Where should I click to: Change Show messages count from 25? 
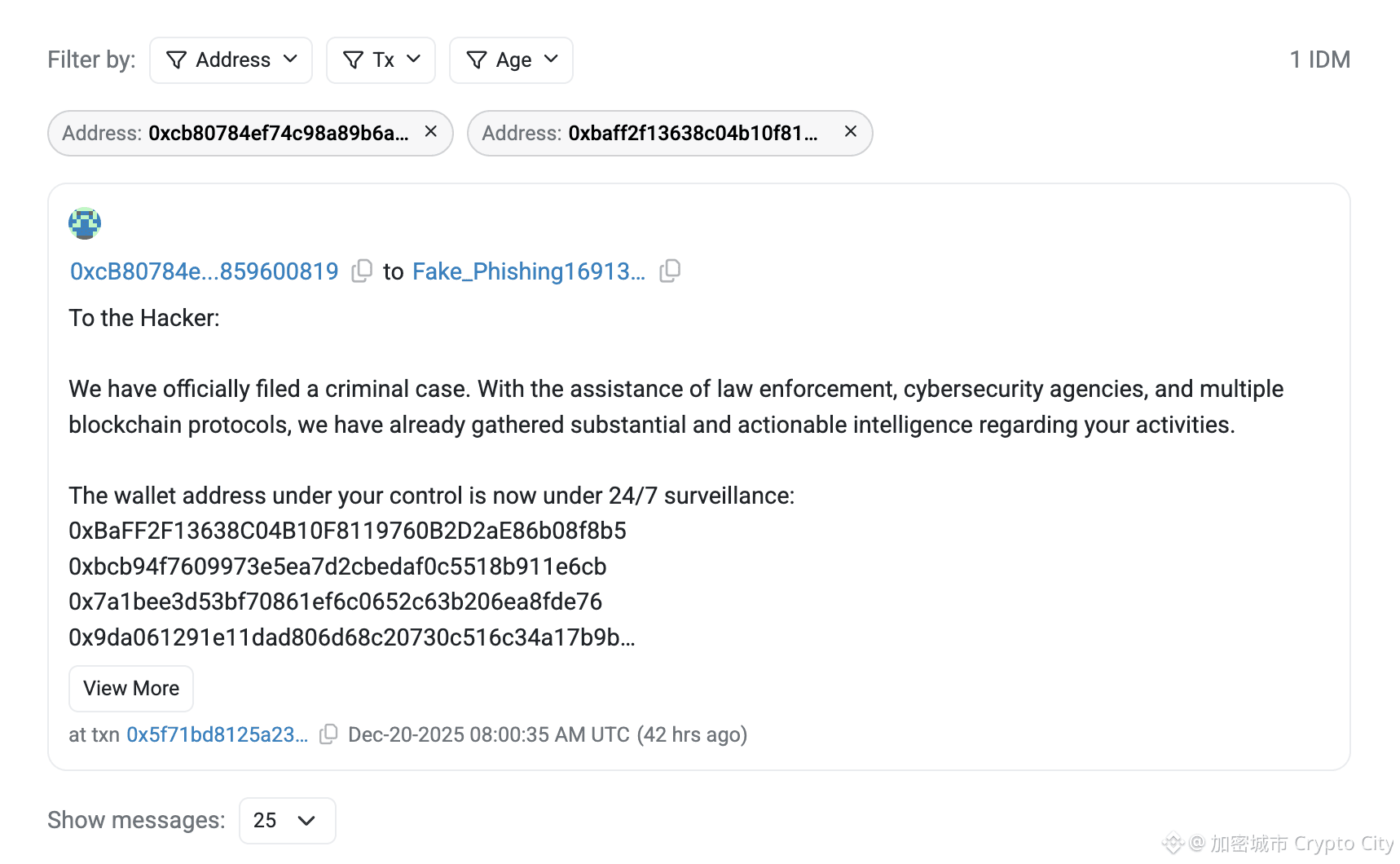pyautogui.click(x=287, y=821)
